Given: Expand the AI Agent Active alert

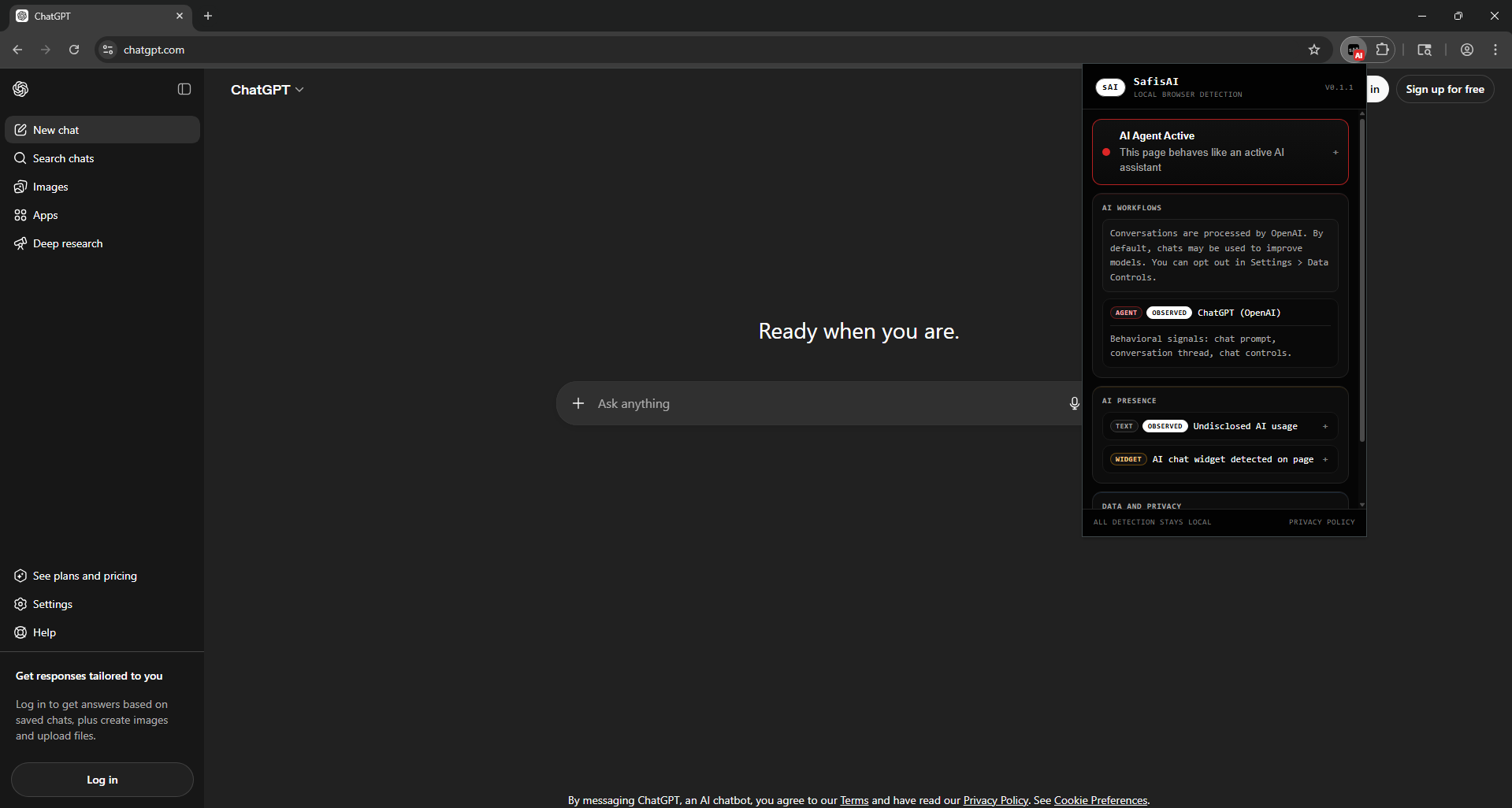Looking at the screenshot, I should pos(1336,152).
